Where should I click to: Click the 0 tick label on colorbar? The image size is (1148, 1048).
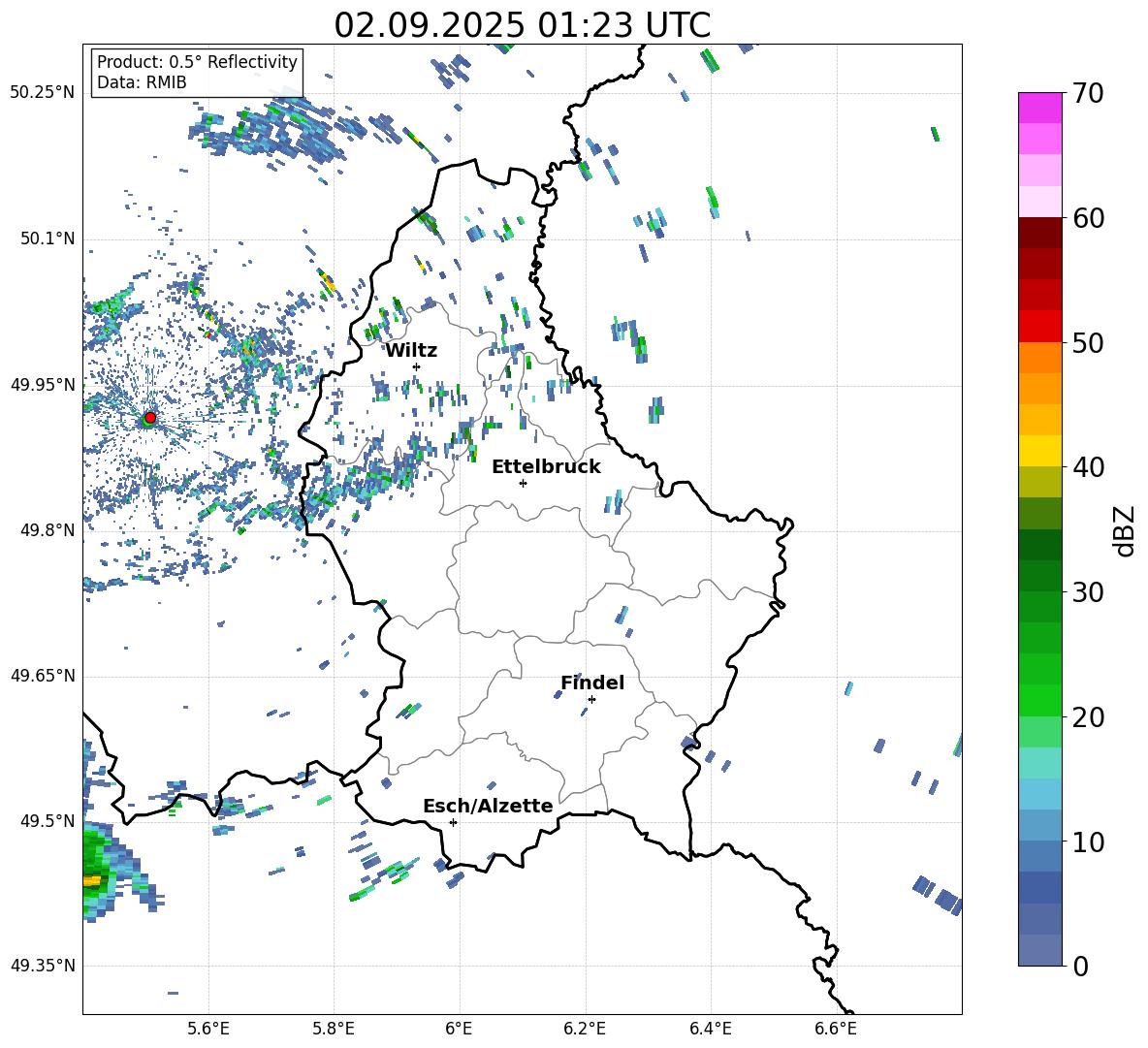tap(1080, 966)
